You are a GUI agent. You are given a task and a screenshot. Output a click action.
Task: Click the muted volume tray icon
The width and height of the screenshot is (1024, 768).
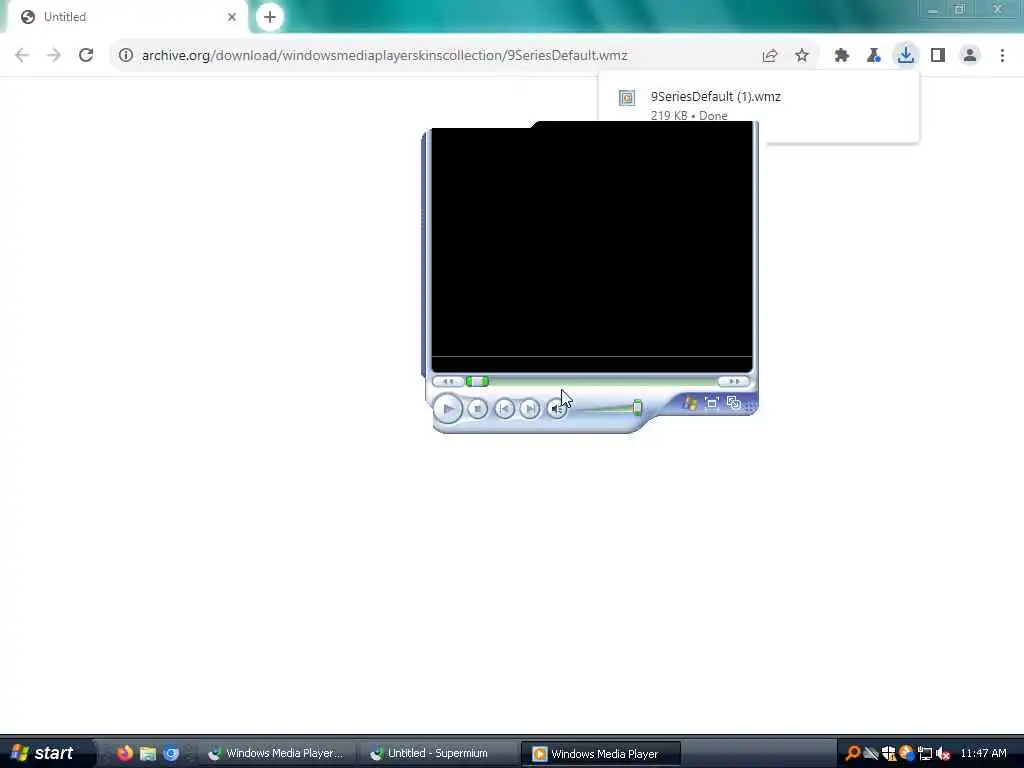tap(942, 754)
